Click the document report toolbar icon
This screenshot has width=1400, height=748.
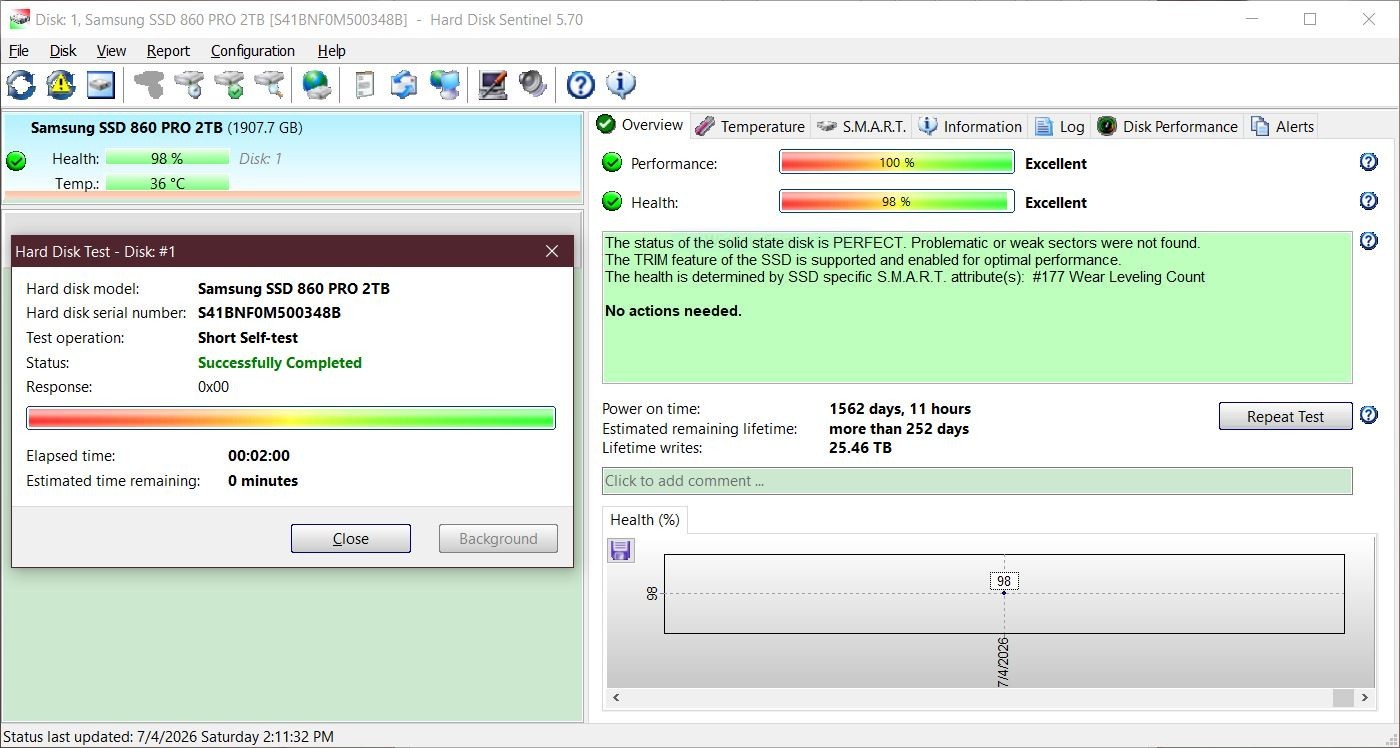click(365, 85)
